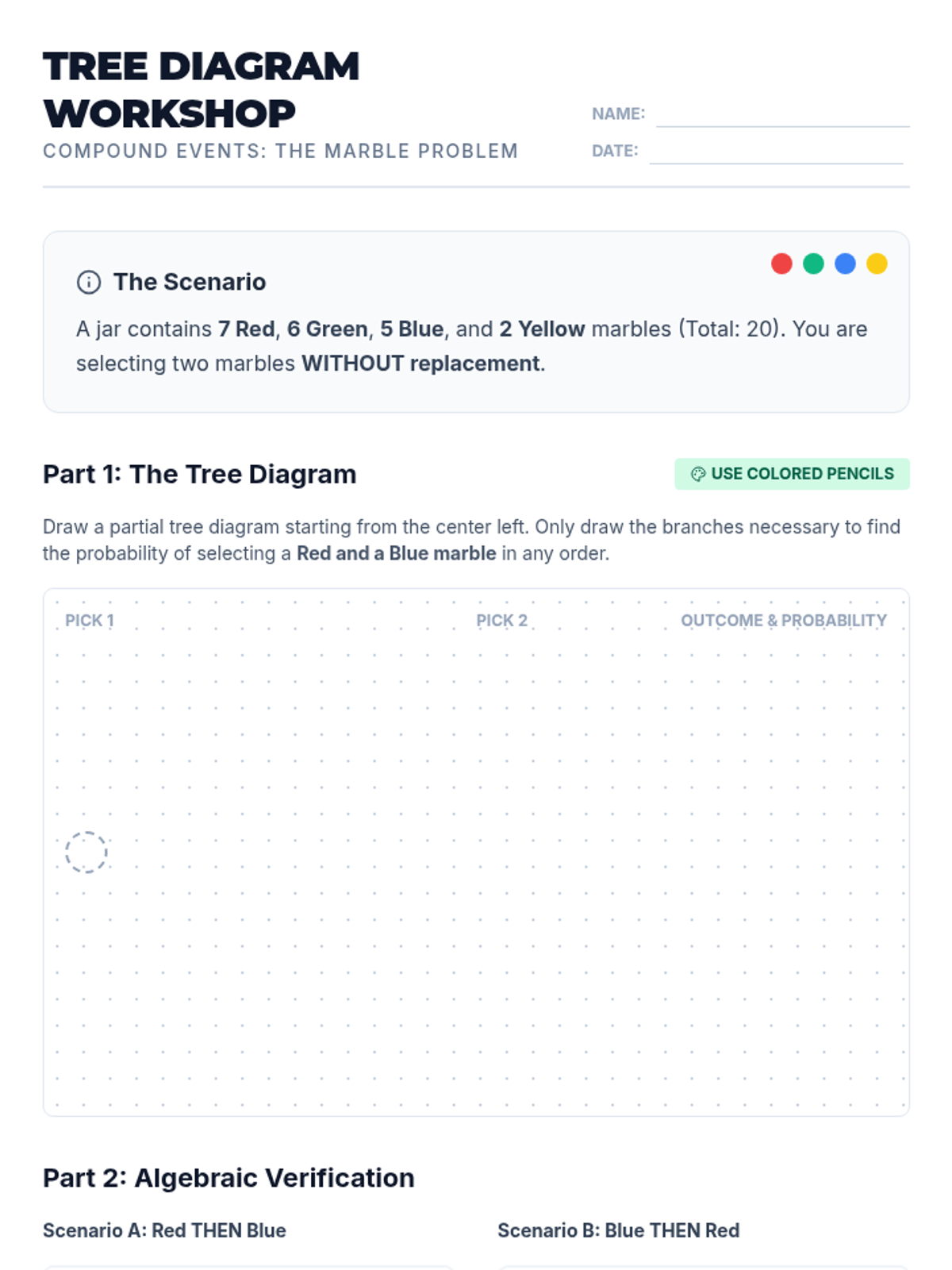Click the USE COLORED PENCILS badge
The image size is (952, 1270).
pyautogui.click(x=792, y=474)
